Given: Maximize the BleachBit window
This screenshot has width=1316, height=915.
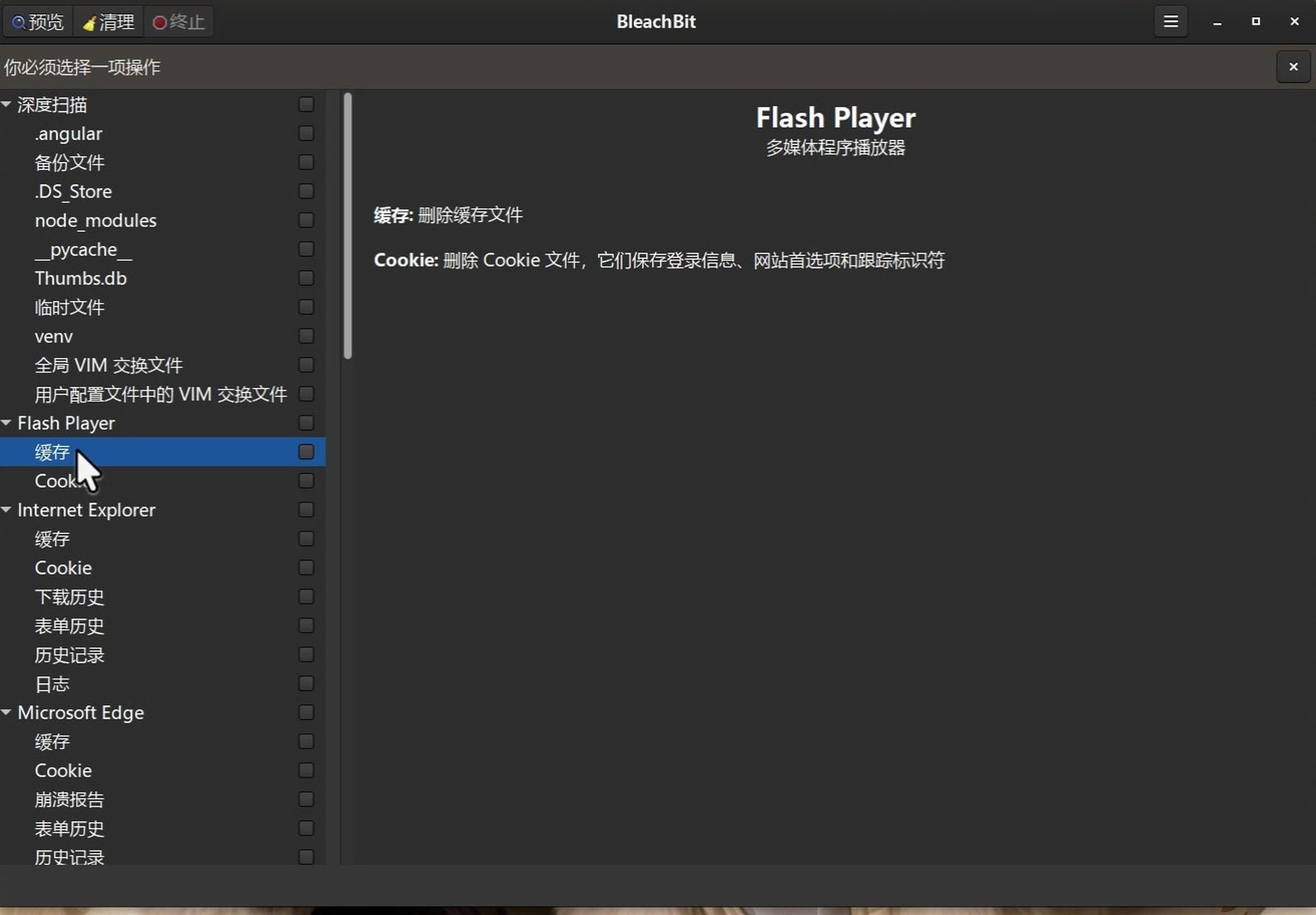Looking at the screenshot, I should pyautogui.click(x=1255, y=21).
